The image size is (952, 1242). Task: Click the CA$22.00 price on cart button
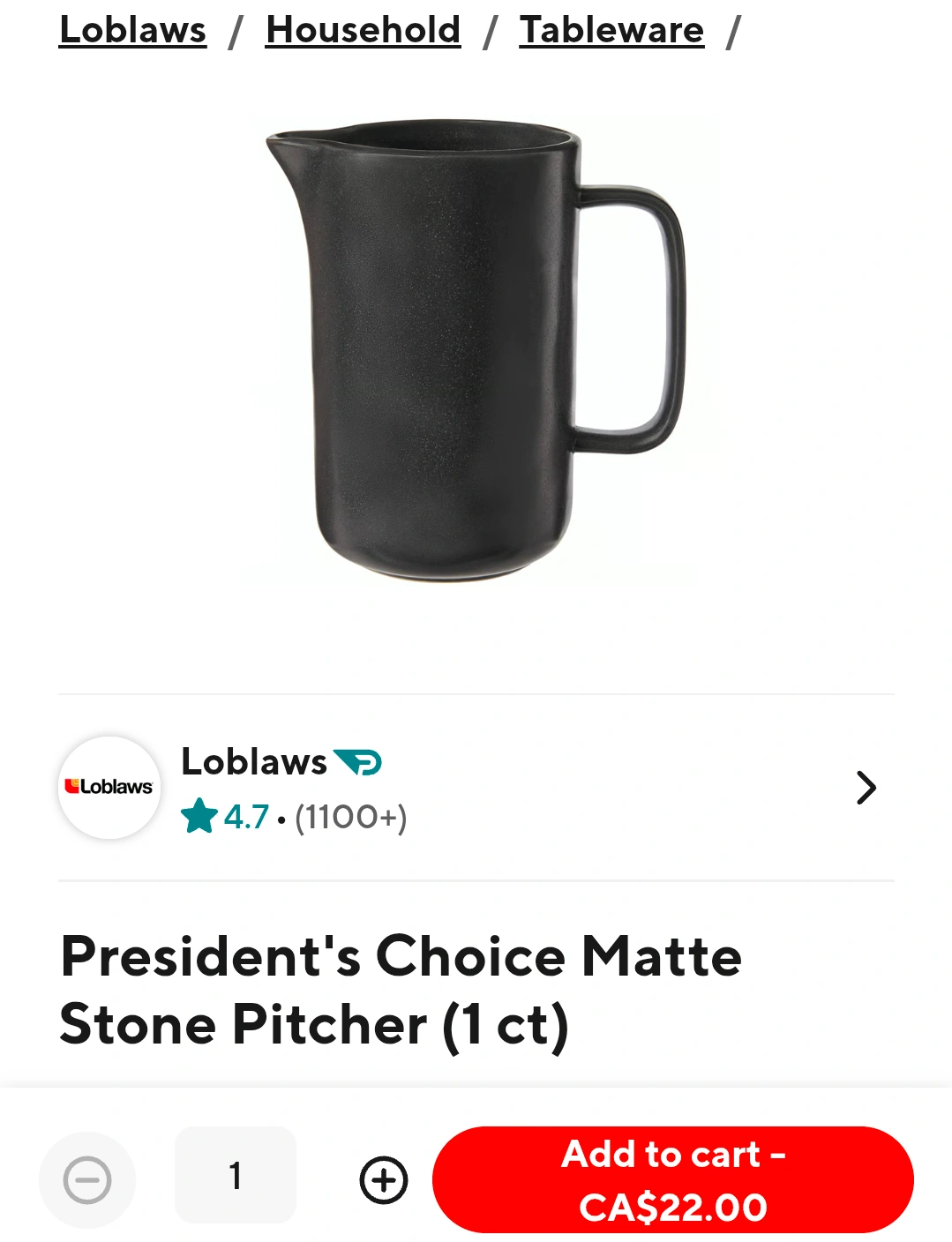tap(673, 1208)
